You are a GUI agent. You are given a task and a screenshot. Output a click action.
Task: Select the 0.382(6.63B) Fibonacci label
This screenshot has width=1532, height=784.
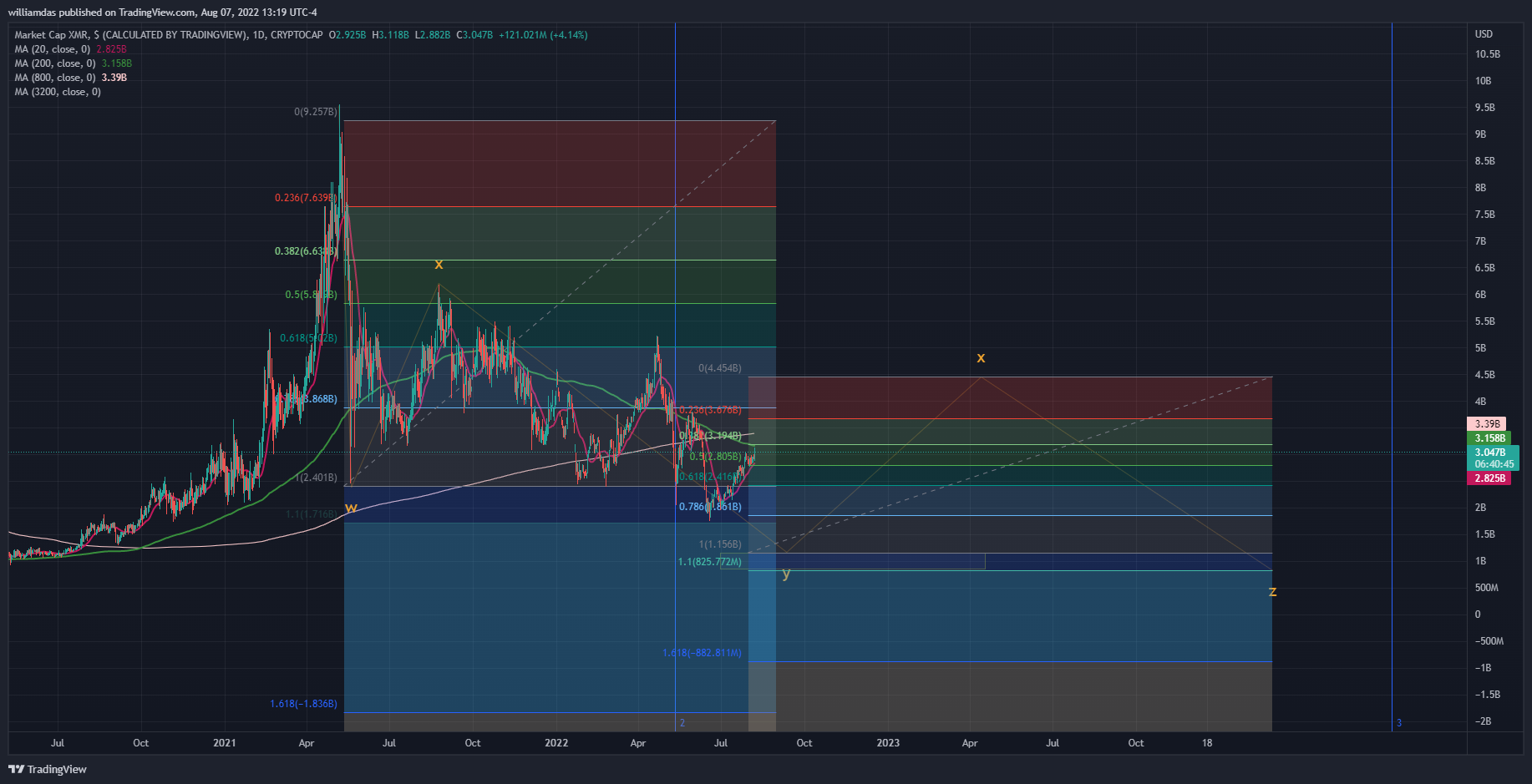click(306, 251)
